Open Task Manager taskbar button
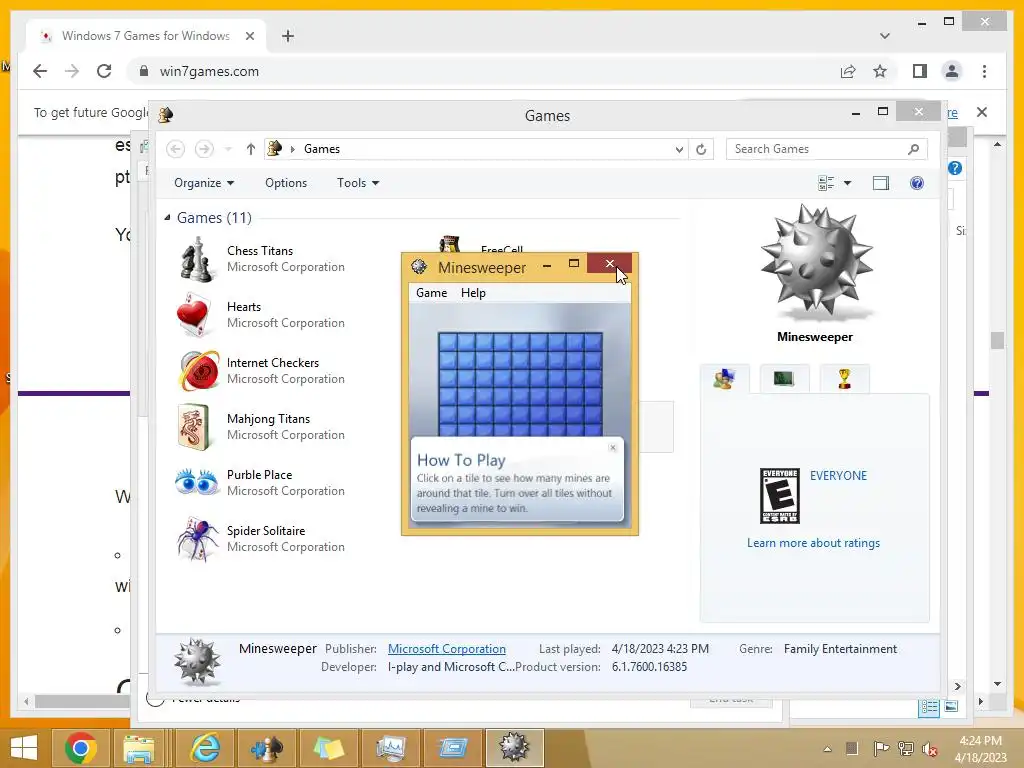 pyautogui.click(x=391, y=748)
